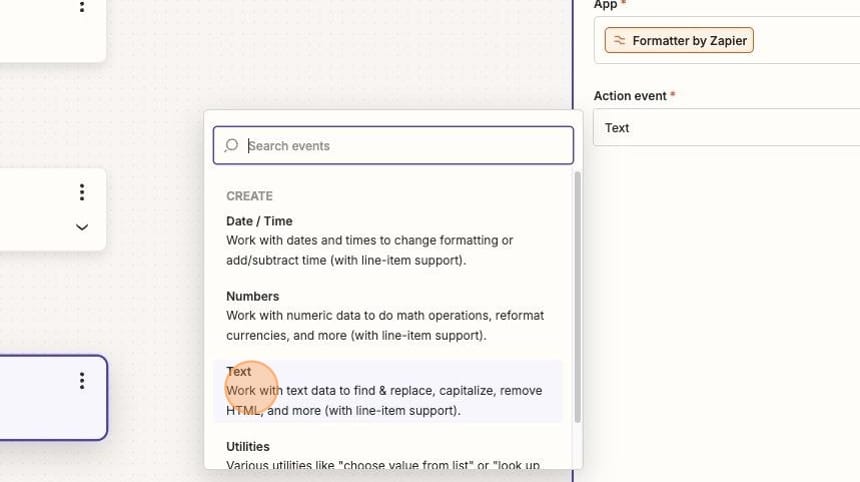
Task: Click the Action event field label
Action: [630, 96]
